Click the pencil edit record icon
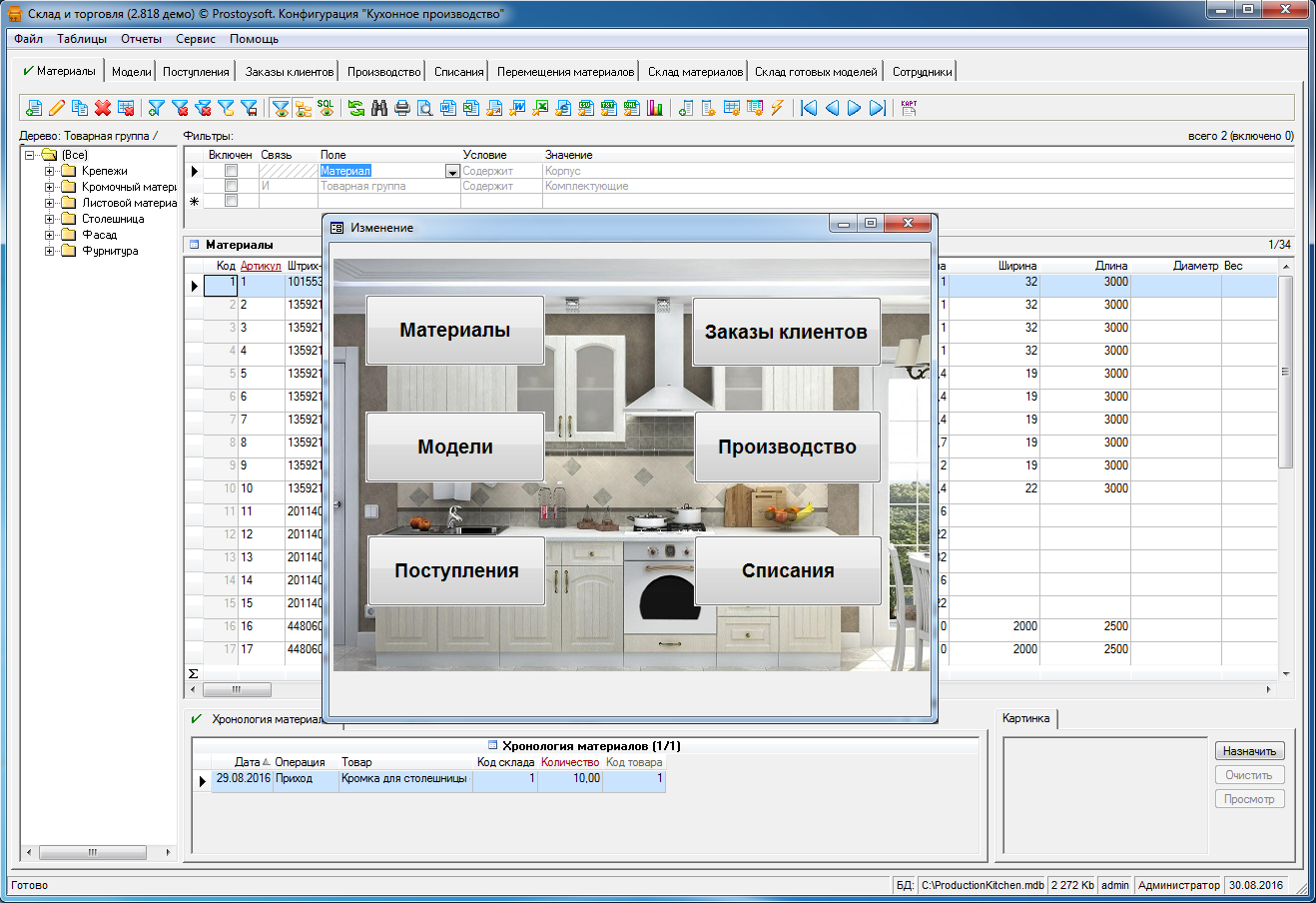The height and width of the screenshot is (903, 1316). click(57, 108)
